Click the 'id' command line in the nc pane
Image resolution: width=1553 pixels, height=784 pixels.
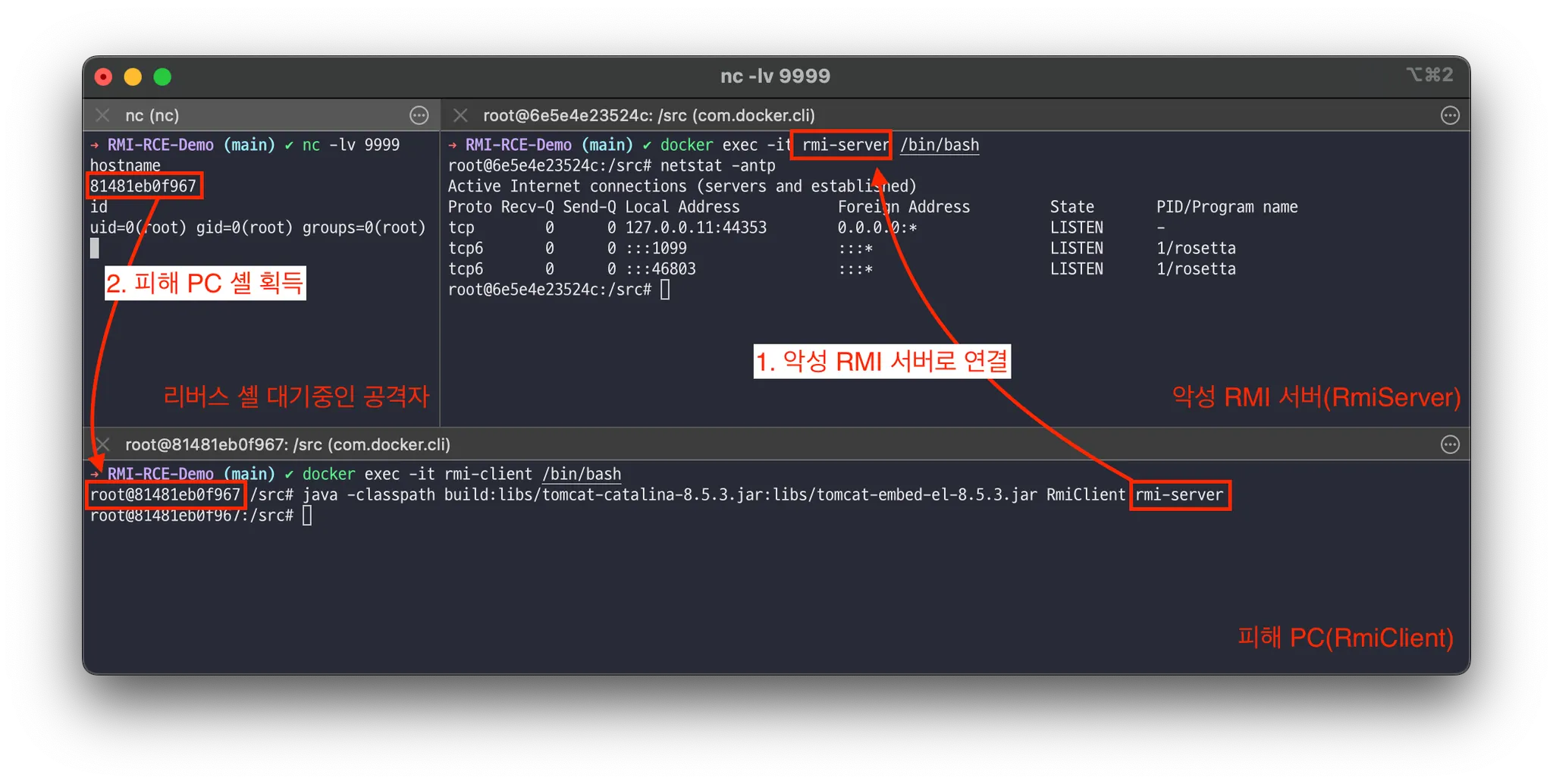point(99,207)
